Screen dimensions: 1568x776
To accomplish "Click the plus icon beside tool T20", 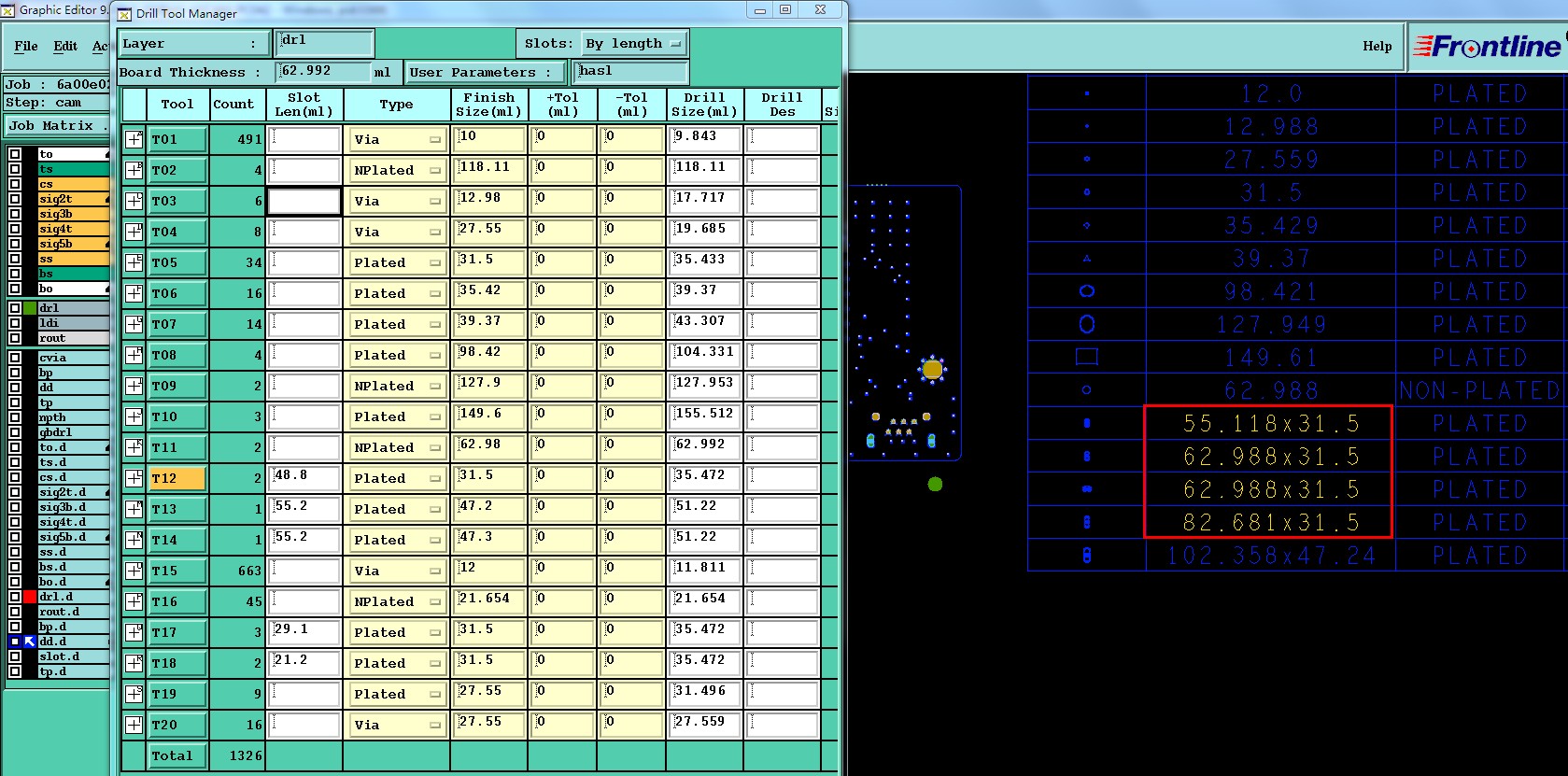I will pos(134,725).
